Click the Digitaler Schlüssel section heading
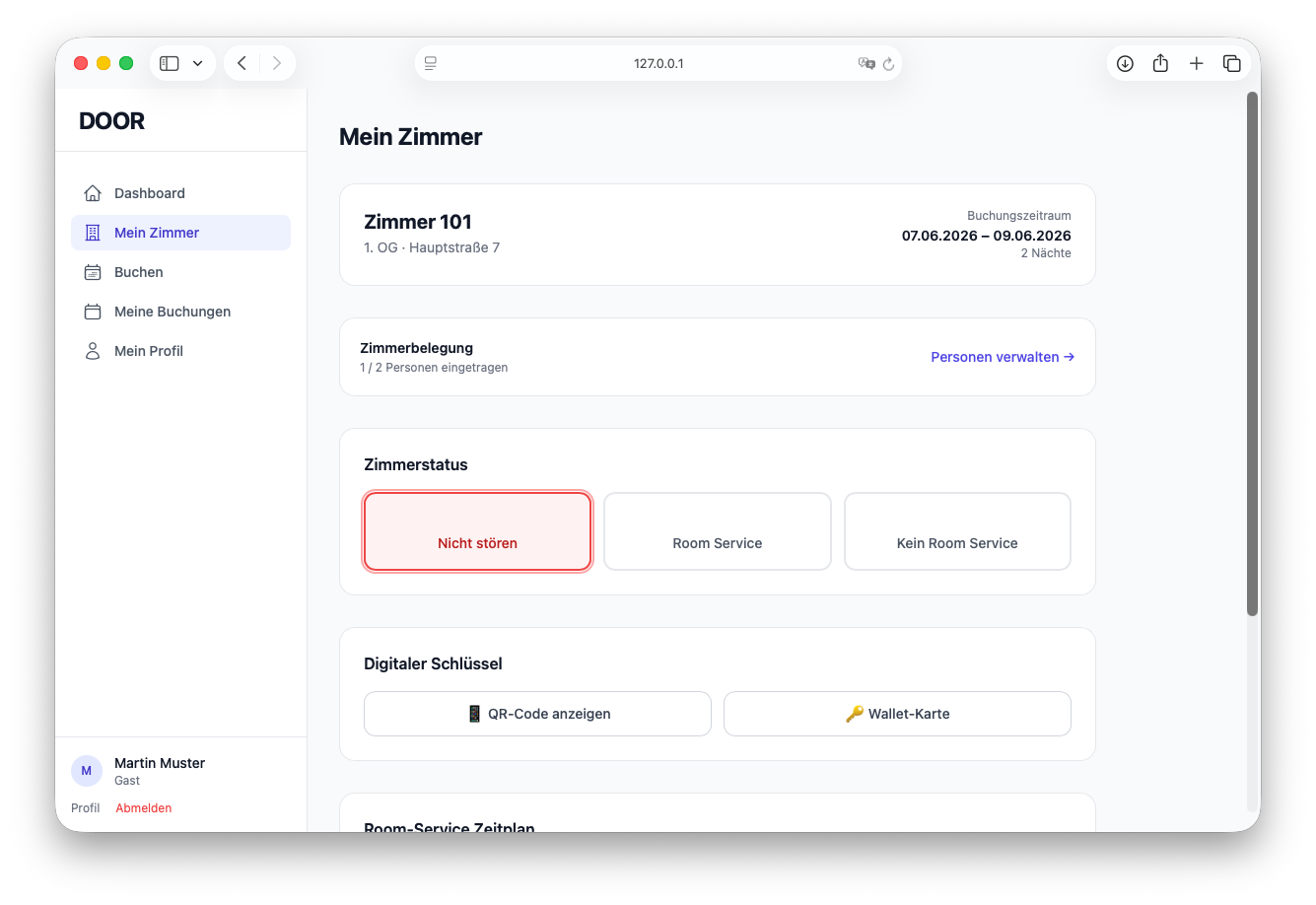This screenshot has height=905, width=1316. [x=433, y=663]
